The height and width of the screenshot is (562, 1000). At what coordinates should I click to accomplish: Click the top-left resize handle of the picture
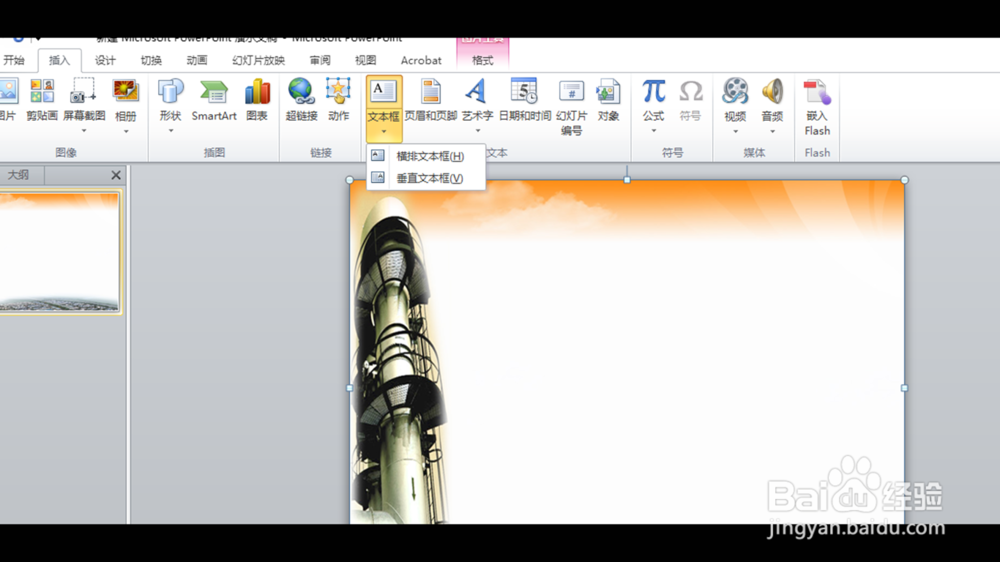[349, 180]
